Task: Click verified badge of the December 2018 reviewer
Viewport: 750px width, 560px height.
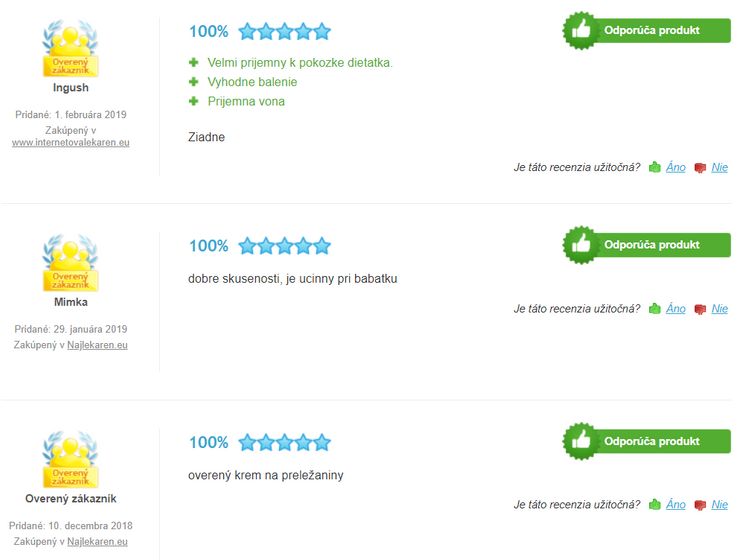Action: [70, 459]
